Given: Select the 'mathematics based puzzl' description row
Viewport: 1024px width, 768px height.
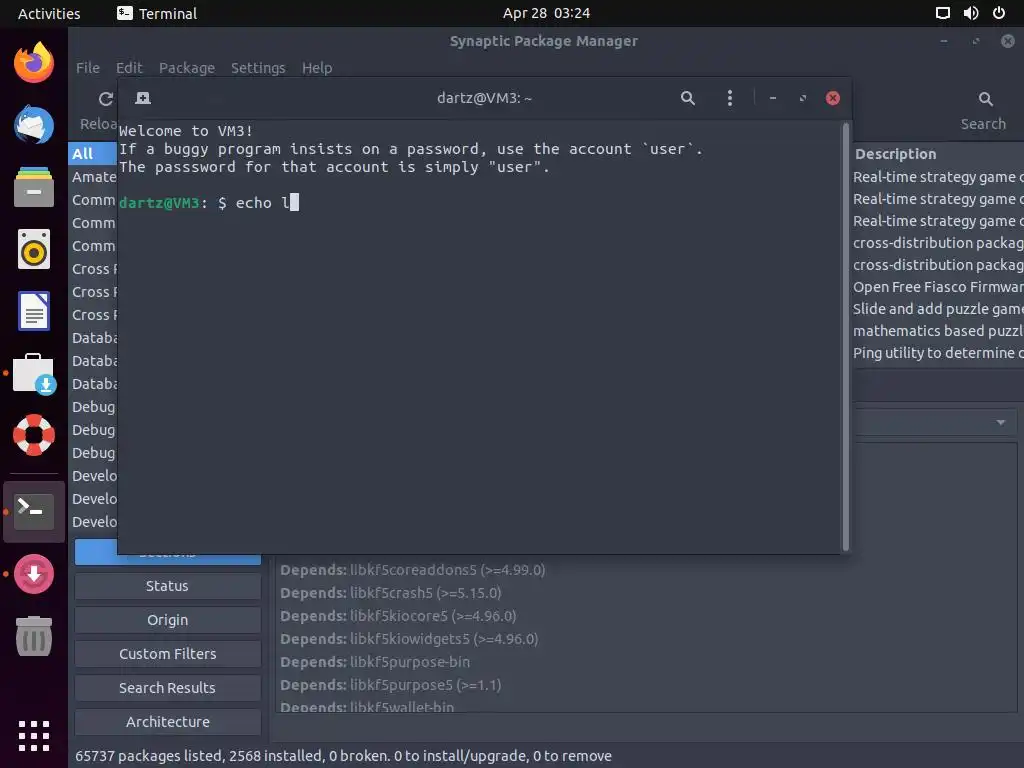Looking at the screenshot, I should (938, 331).
